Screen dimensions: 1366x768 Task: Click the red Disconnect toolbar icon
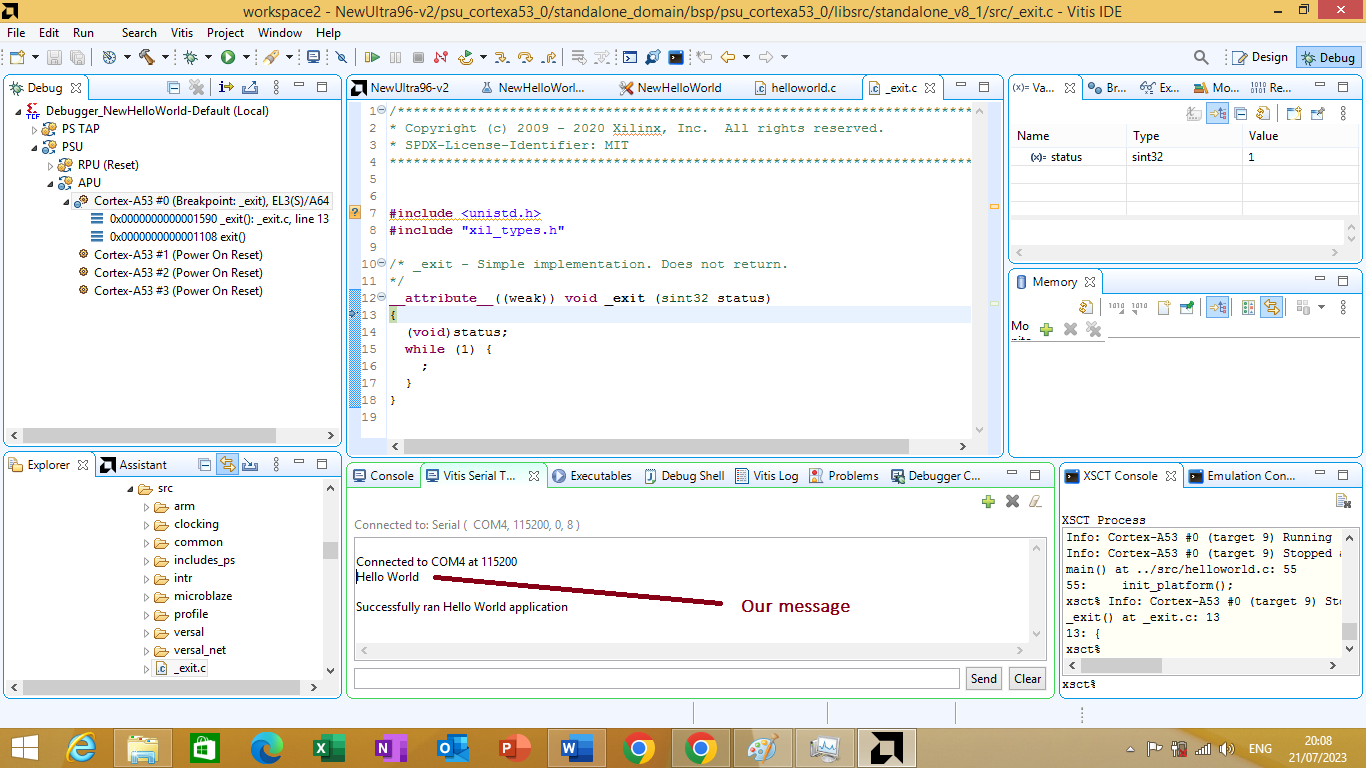pyautogui.click(x=442, y=57)
